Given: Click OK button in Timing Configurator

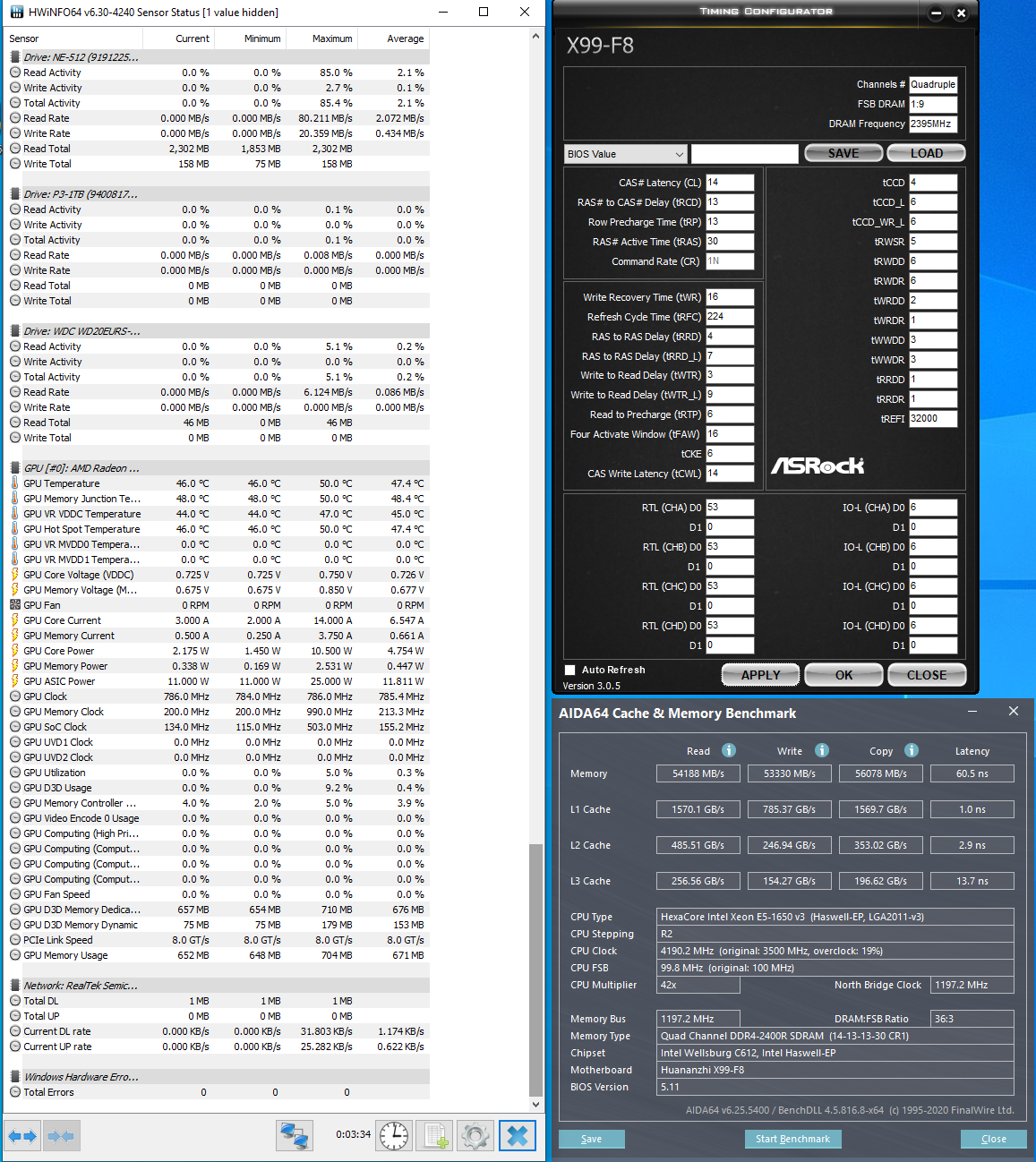Looking at the screenshot, I should coord(843,675).
